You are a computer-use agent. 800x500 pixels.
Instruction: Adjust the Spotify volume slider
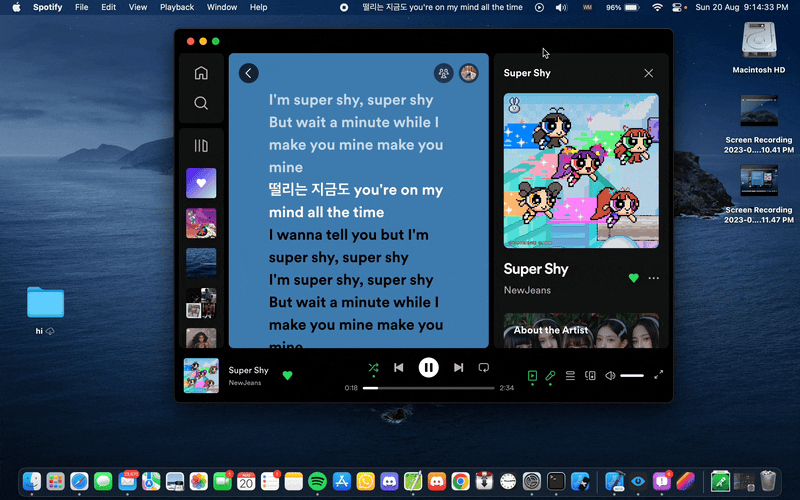click(632, 376)
